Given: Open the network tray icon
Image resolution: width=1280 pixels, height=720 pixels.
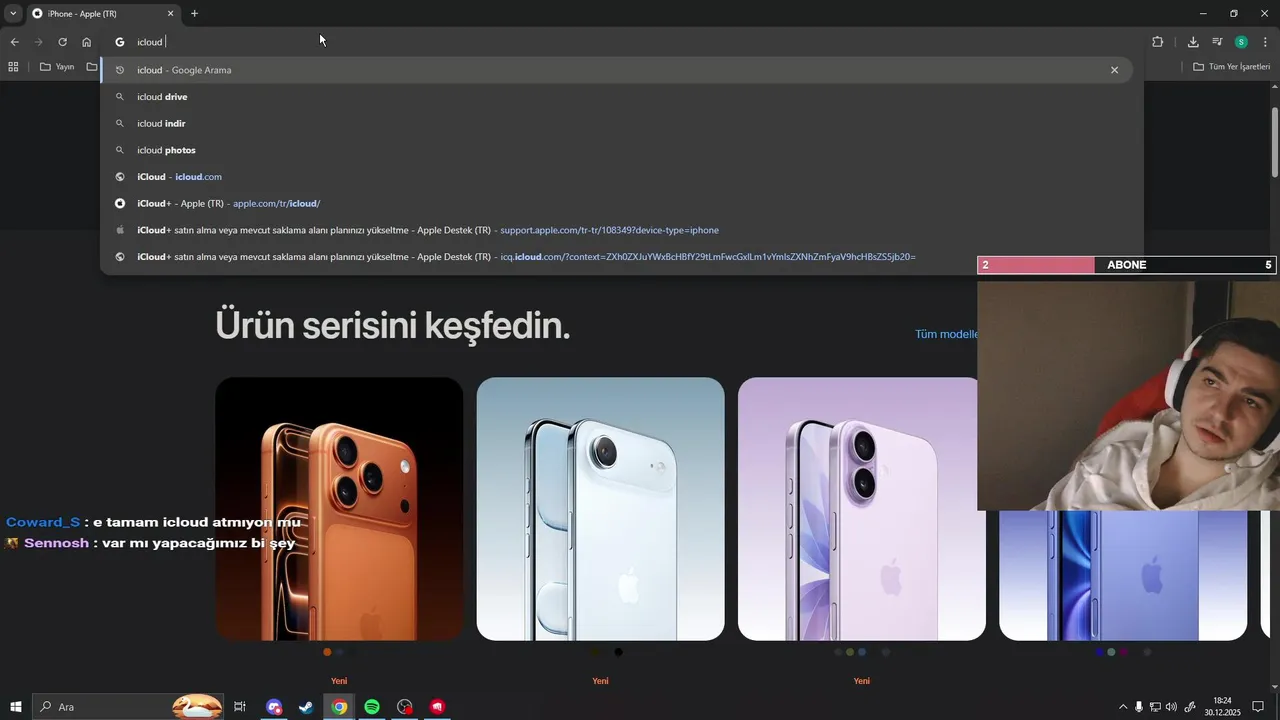Looking at the screenshot, I should pyautogui.click(x=1155, y=707).
